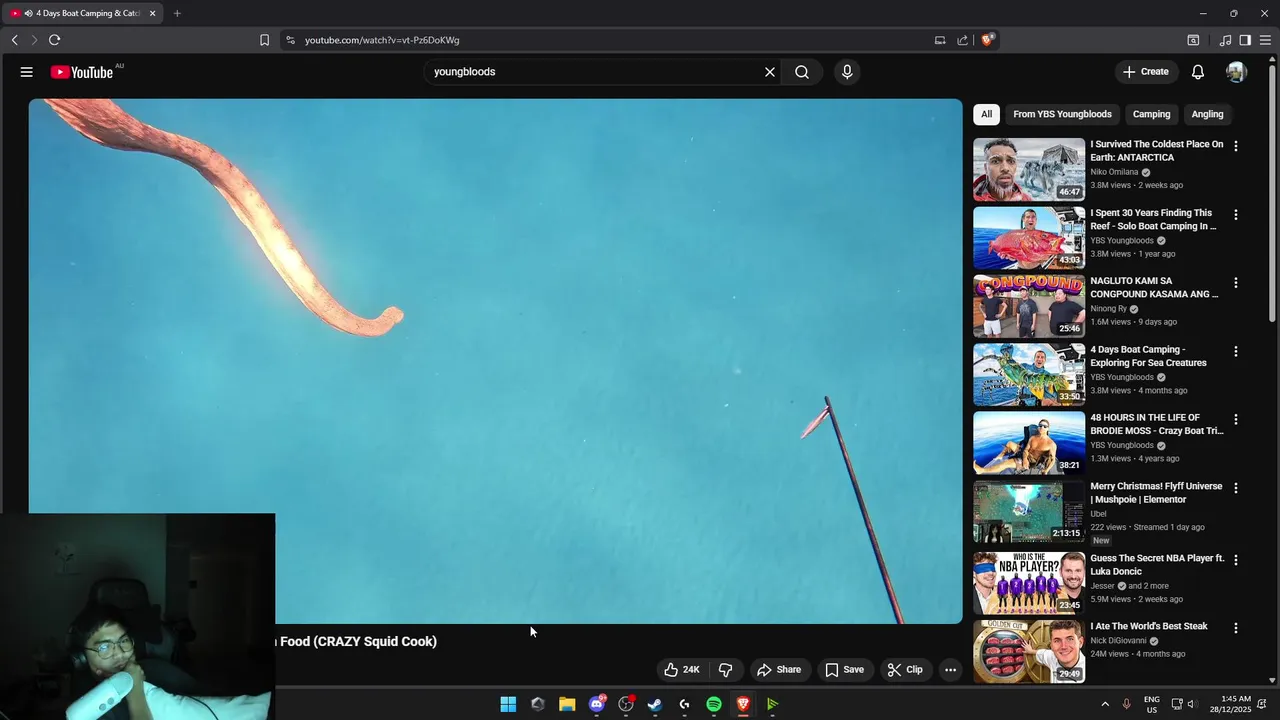Like the video with 24K likes
Viewport: 1280px width, 720px height.
coord(681,670)
